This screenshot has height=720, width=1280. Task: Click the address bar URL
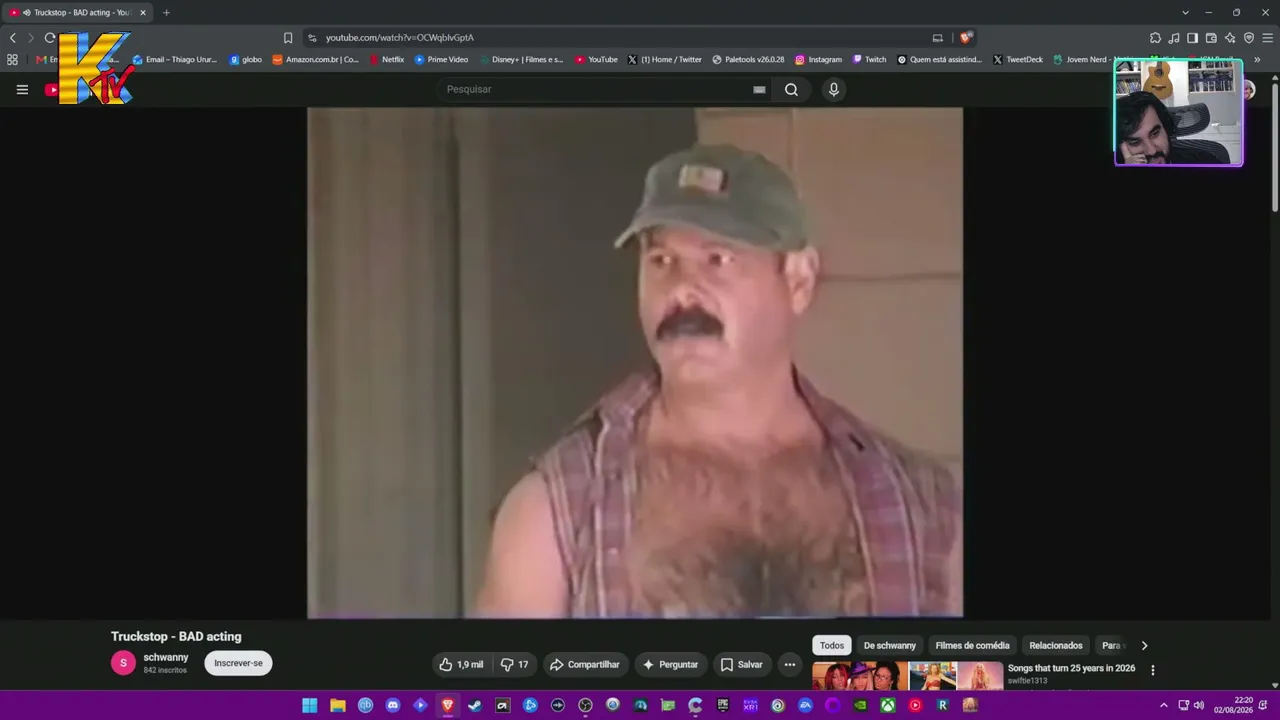tap(399, 38)
